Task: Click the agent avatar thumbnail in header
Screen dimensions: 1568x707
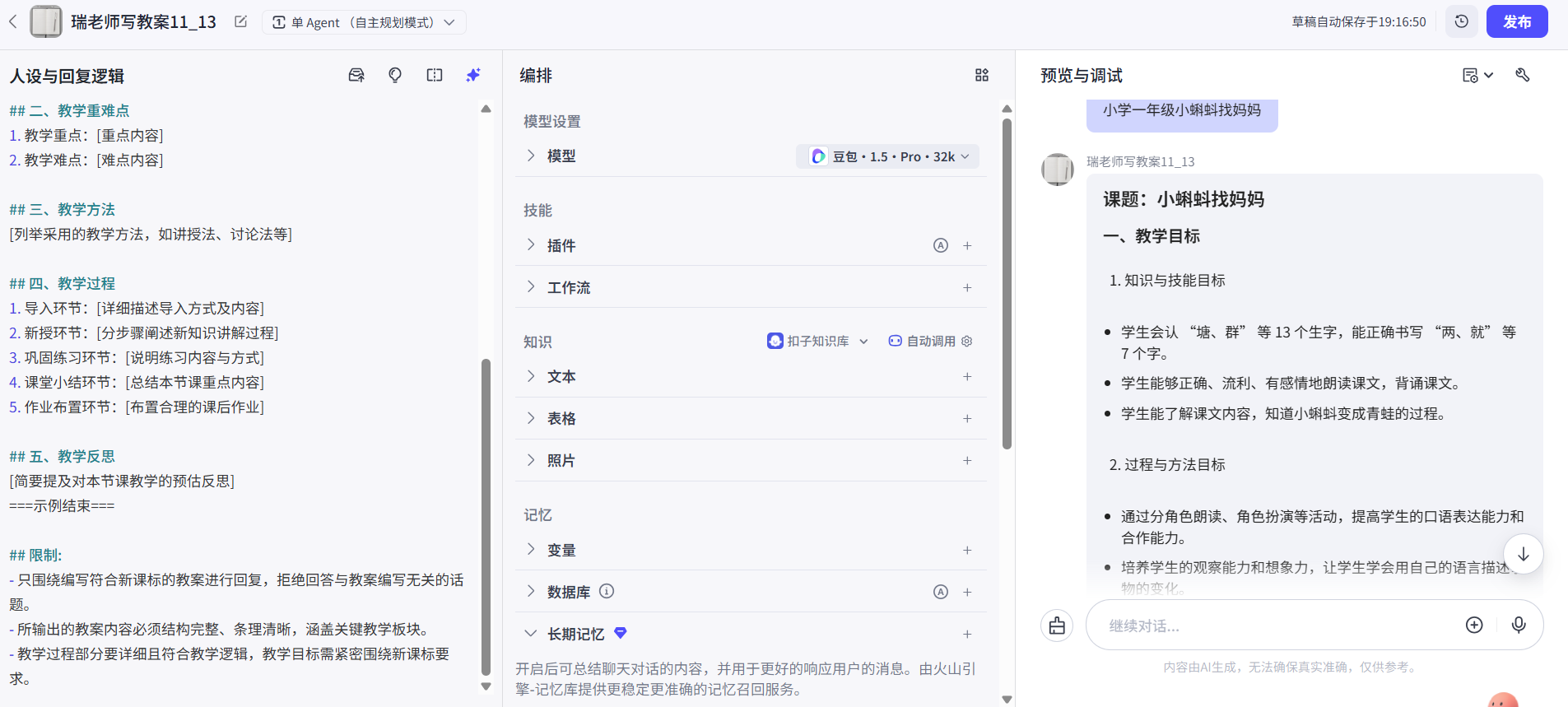Action: [46, 21]
